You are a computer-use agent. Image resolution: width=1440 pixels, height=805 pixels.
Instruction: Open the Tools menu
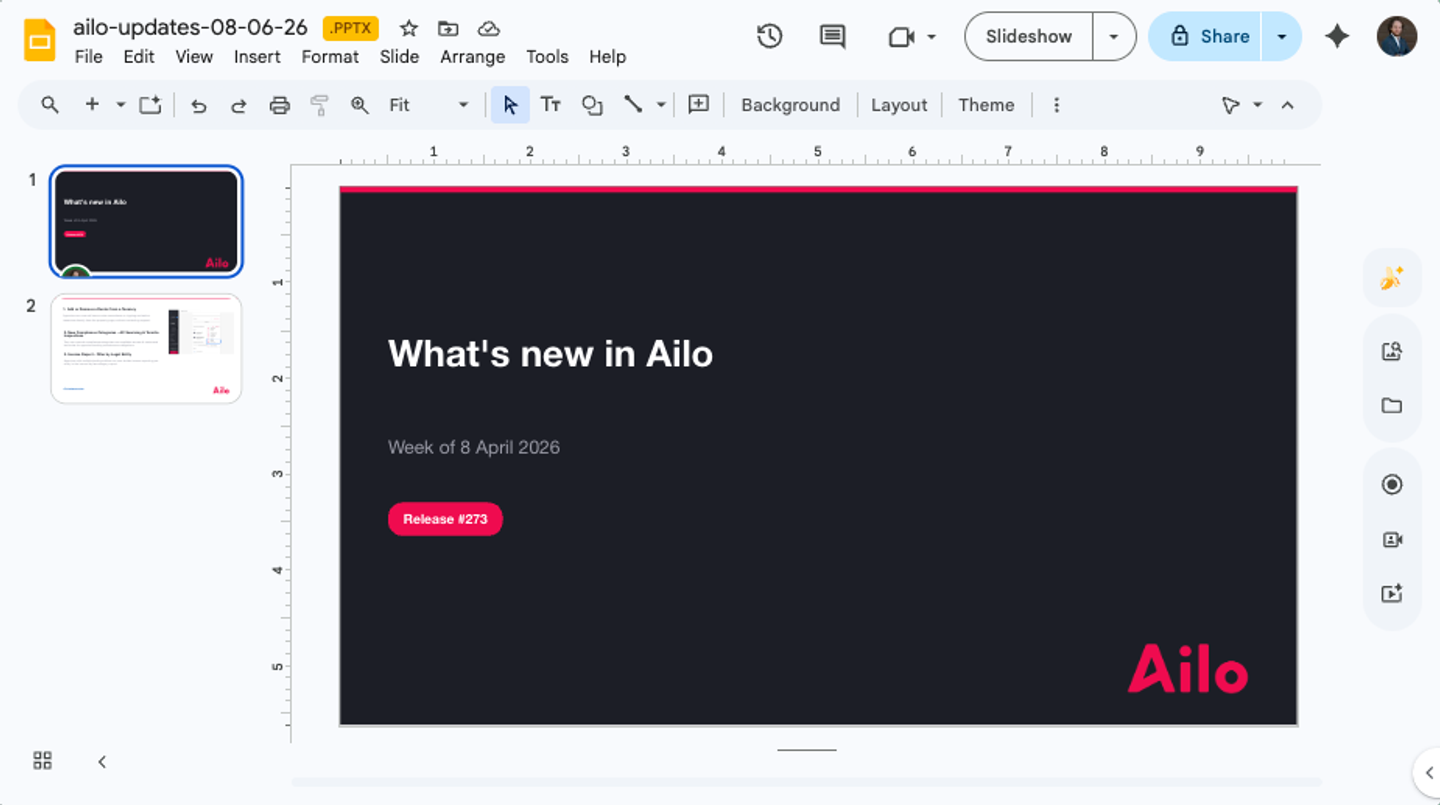(x=547, y=57)
